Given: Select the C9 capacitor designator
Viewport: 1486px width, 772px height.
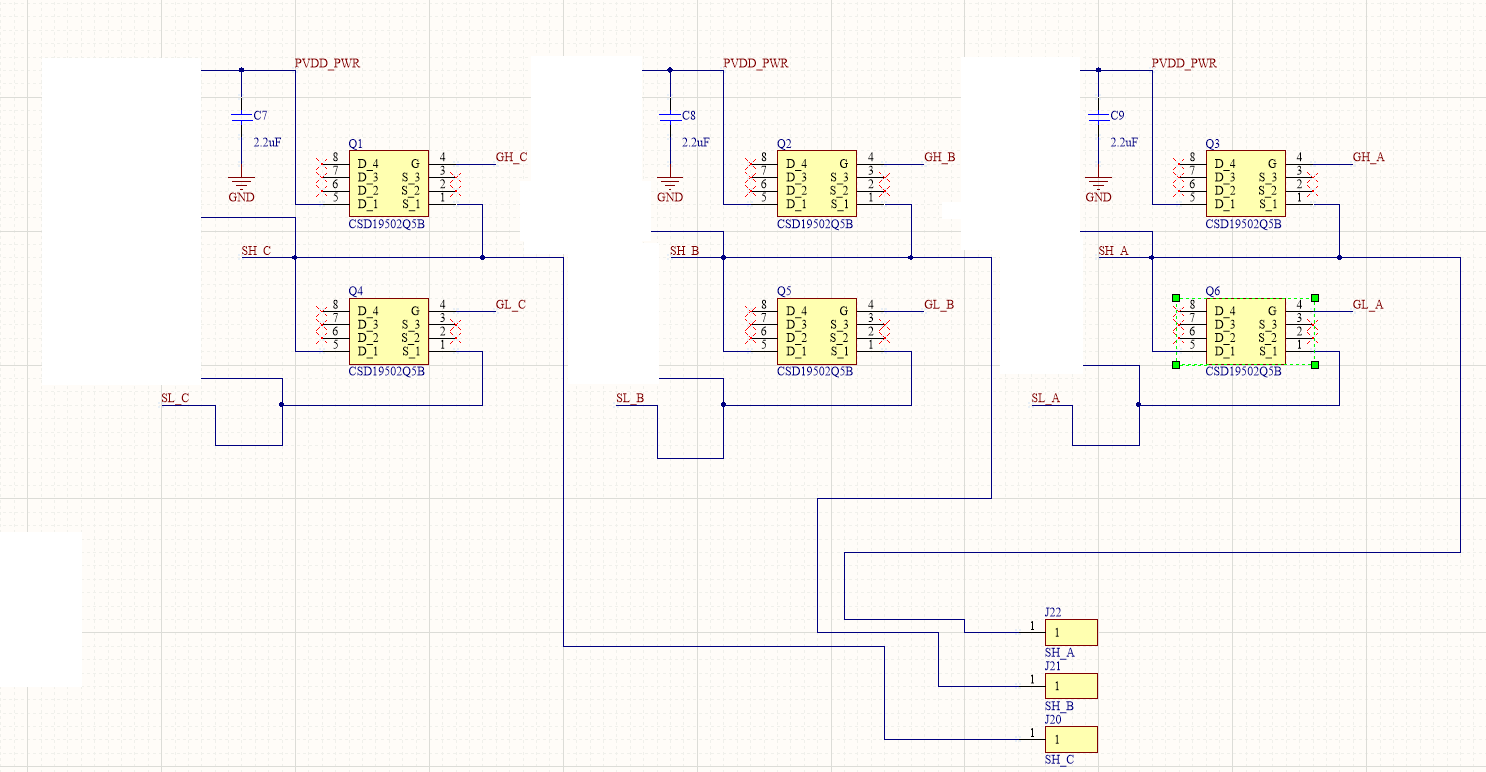Looking at the screenshot, I should tap(1117, 116).
